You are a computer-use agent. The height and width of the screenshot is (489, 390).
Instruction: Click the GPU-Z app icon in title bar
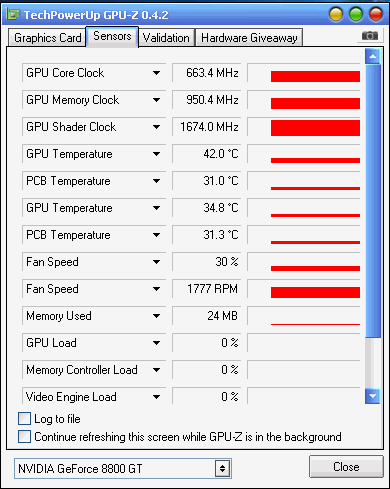13,14
